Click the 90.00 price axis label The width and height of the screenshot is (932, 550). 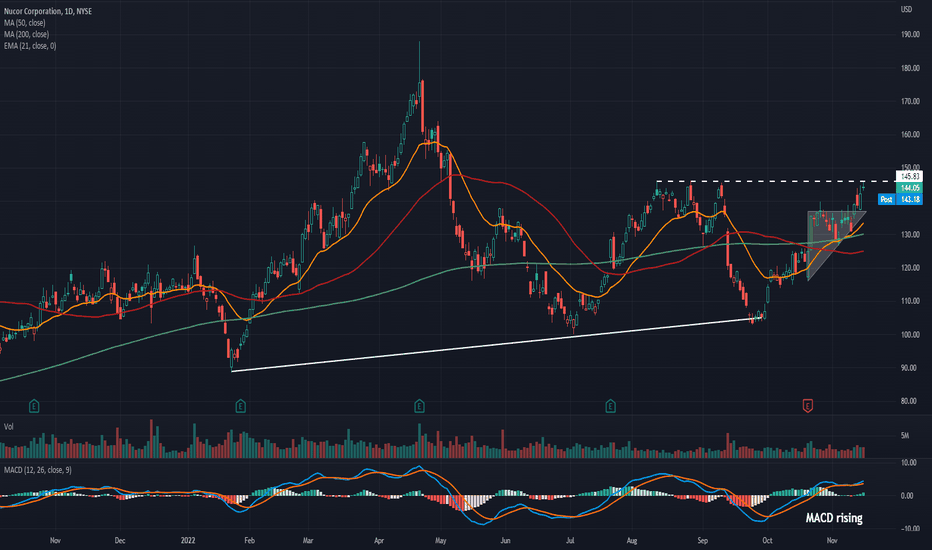pyautogui.click(x=910, y=368)
